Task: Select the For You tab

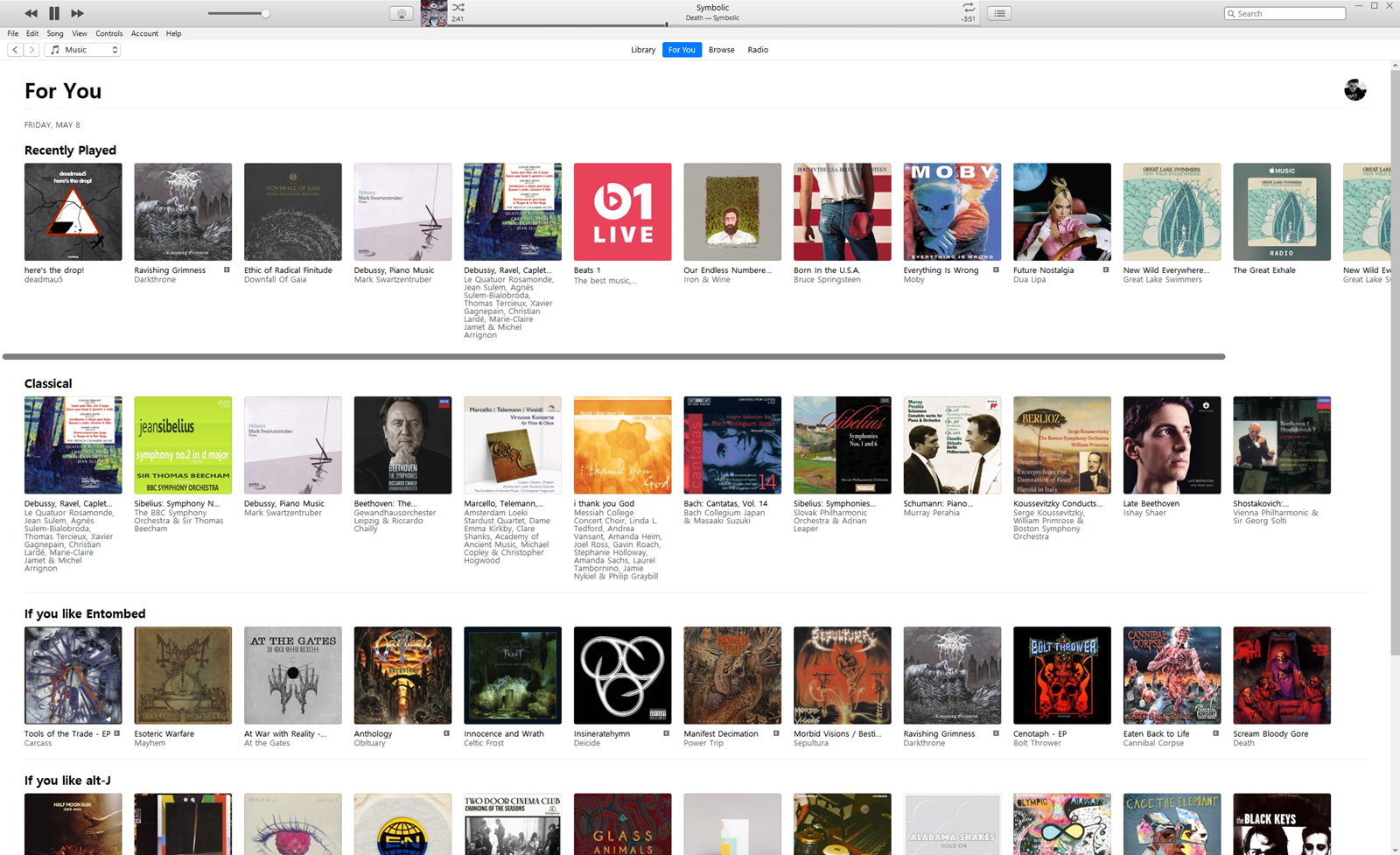Action: pyautogui.click(x=682, y=50)
